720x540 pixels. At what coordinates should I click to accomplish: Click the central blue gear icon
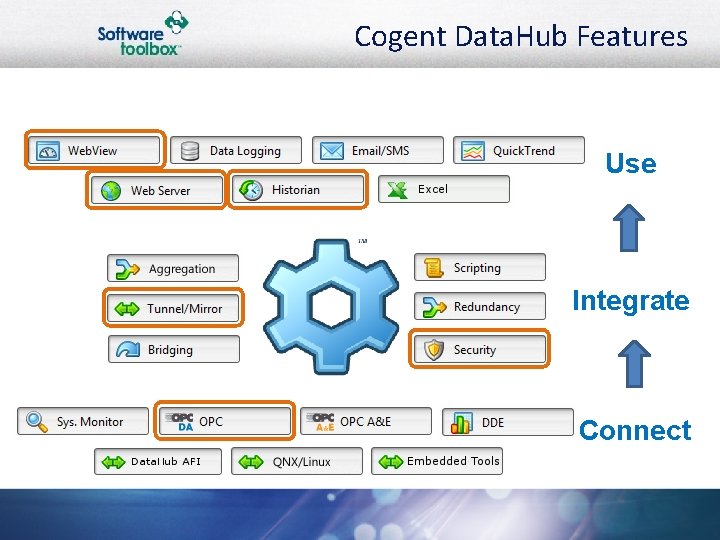coord(331,306)
